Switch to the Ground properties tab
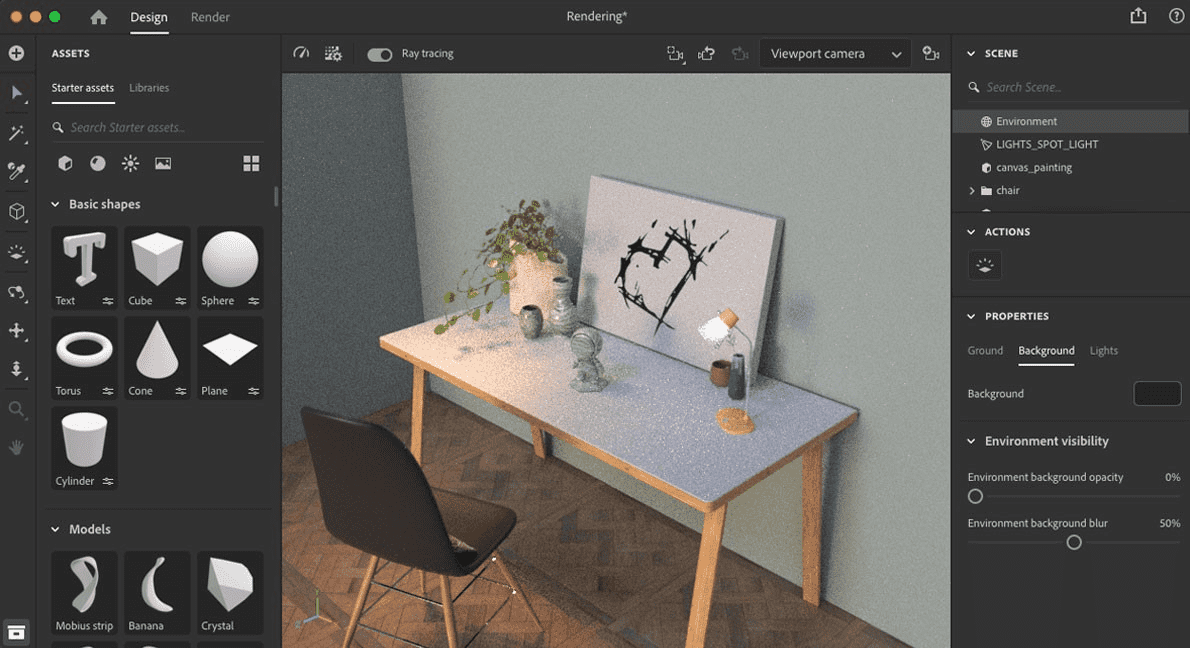Image resolution: width=1190 pixels, height=648 pixels. (x=985, y=351)
